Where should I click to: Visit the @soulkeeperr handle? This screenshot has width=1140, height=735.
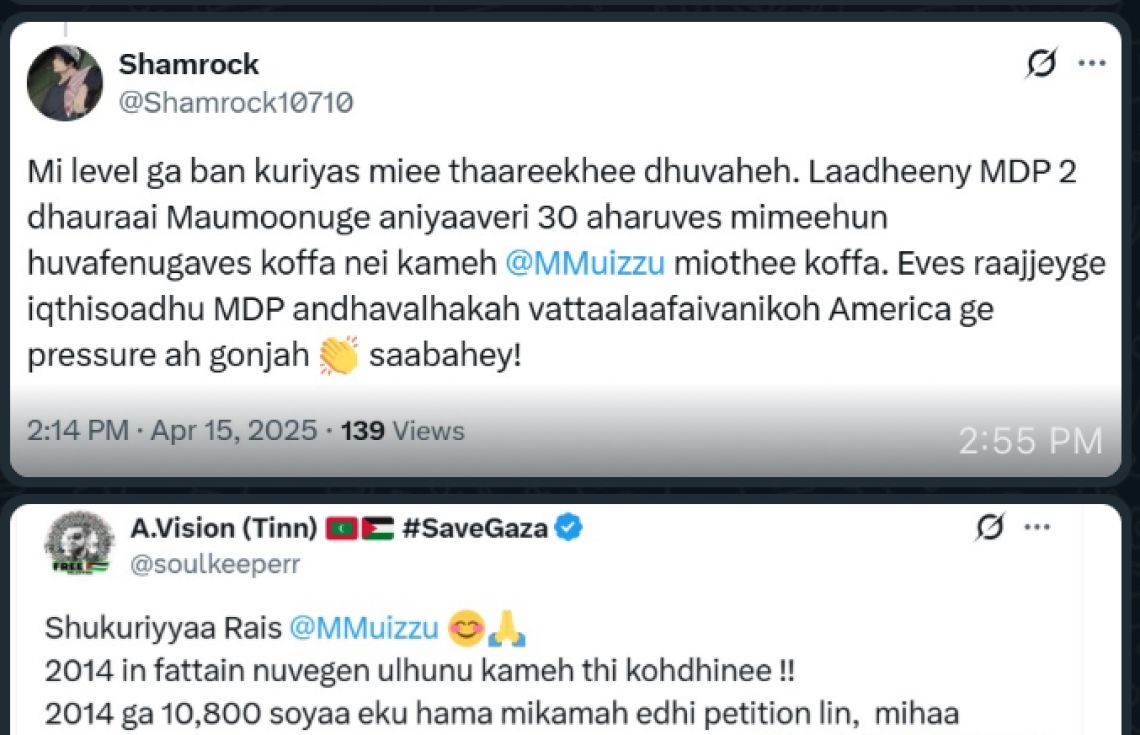(x=215, y=564)
